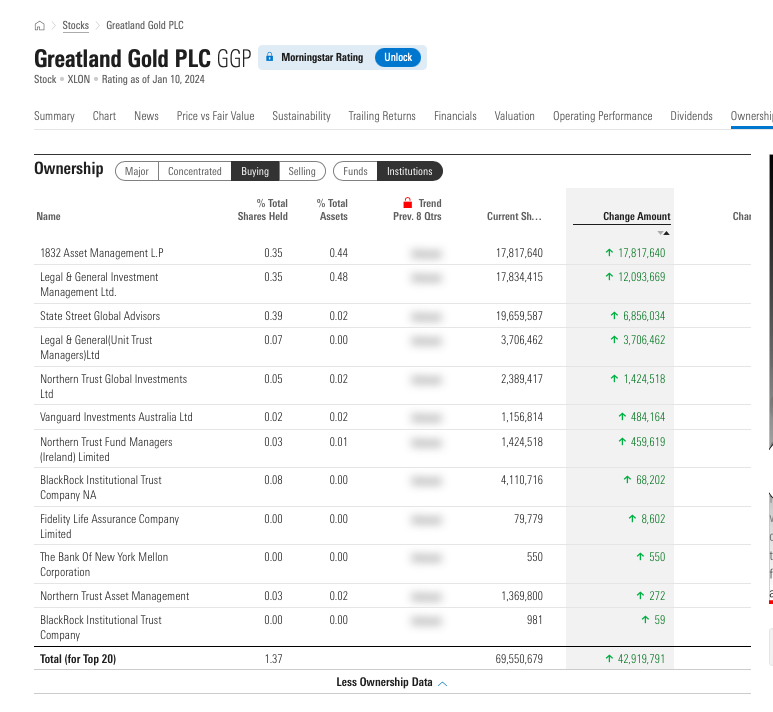Screen dimensions: 773x712
Task: Click the Greatland Gold PLC breadcrumb
Action: click(x=145, y=25)
